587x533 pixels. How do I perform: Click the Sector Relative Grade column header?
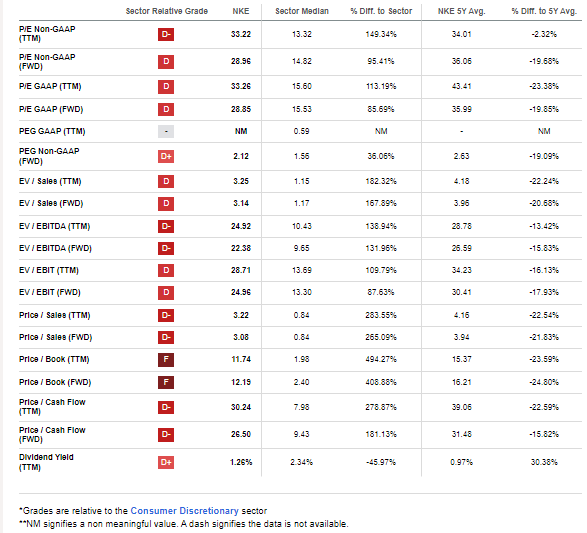click(x=167, y=11)
